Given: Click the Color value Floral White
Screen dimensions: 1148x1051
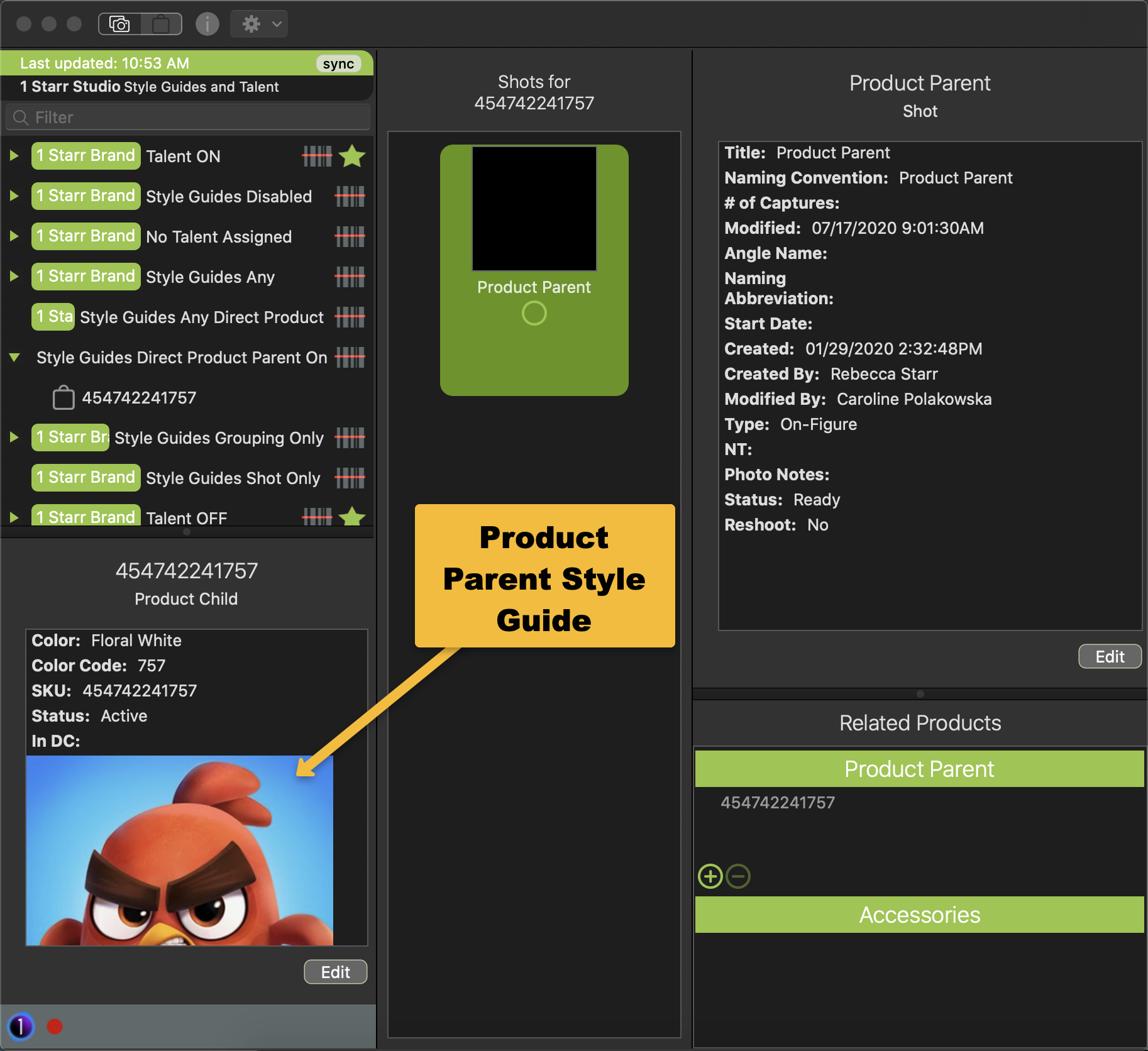Looking at the screenshot, I should (x=136, y=641).
